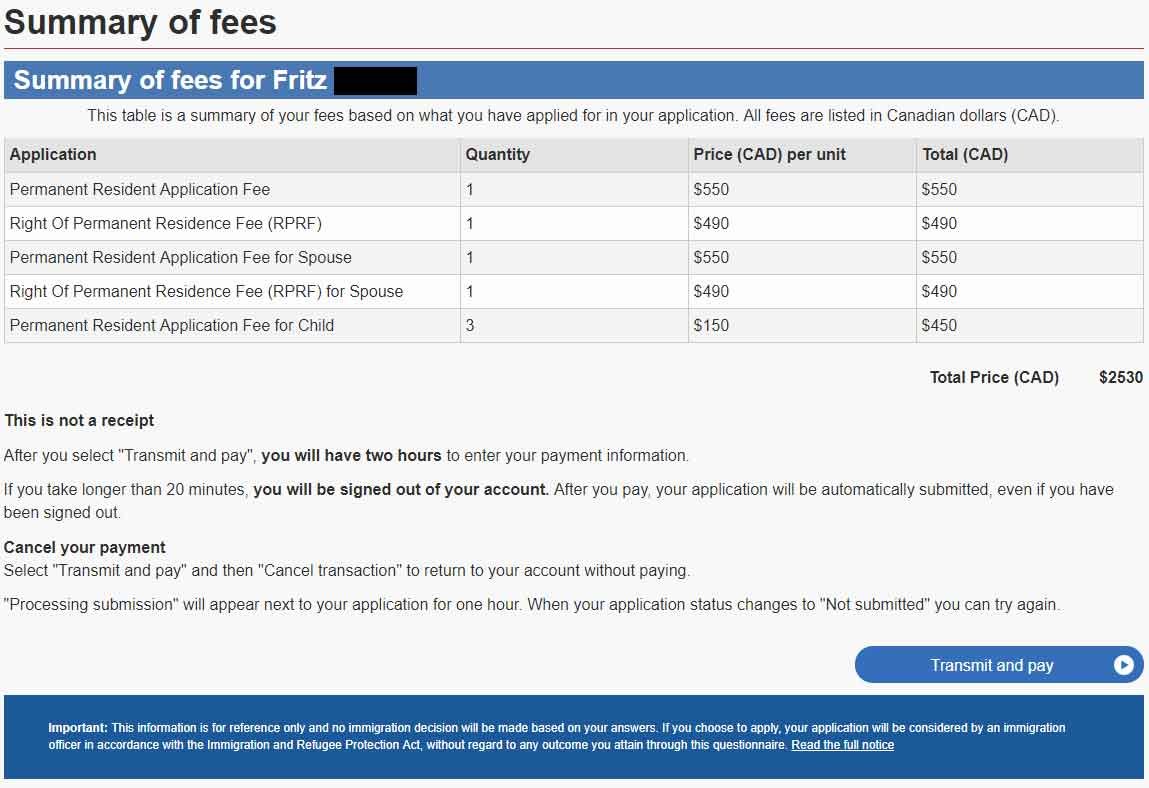The height and width of the screenshot is (788, 1149).
Task: Click the Price (CAD) per unit header
Action: click(769, 154)
